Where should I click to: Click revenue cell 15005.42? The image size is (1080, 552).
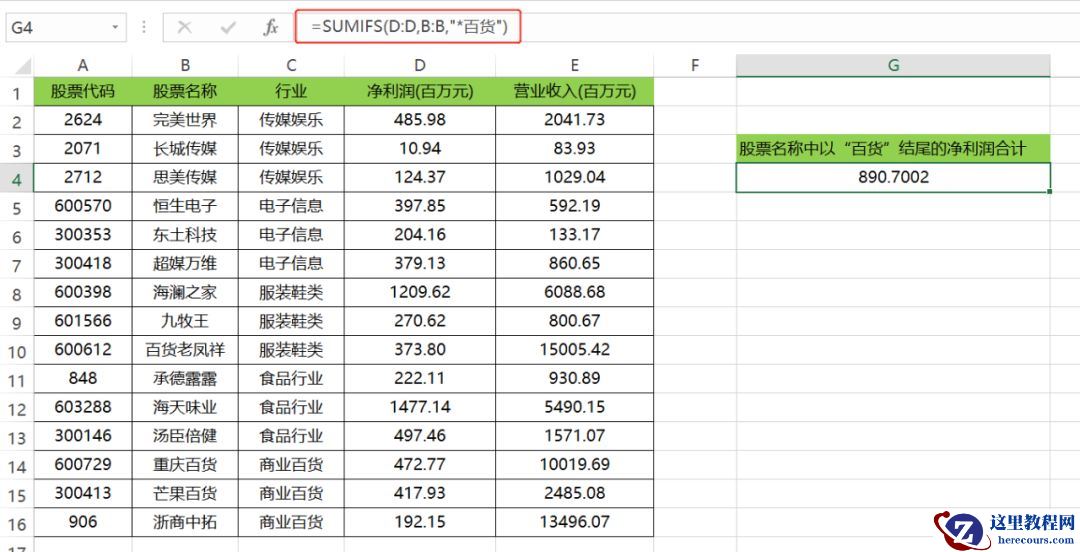(574, 350)
